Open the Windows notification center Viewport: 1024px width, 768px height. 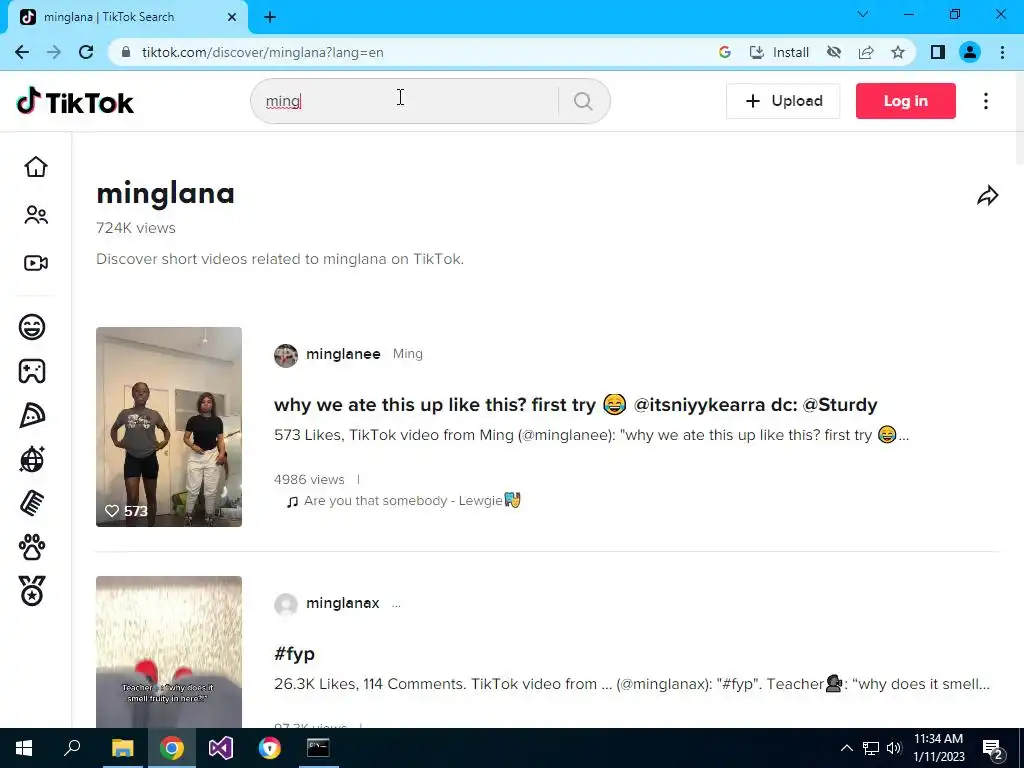click(993, 749)
